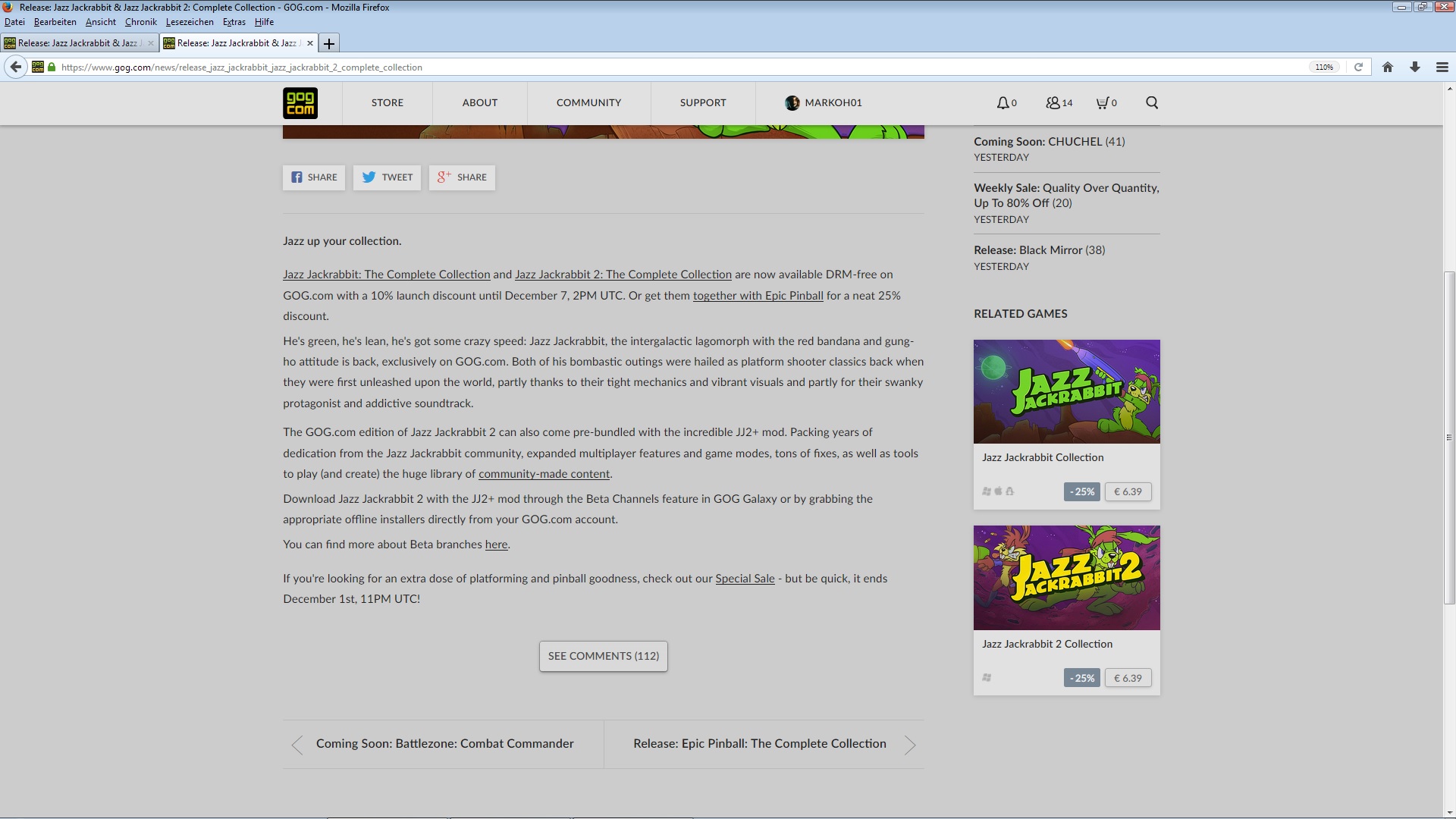Click the Jazz Jackrabbit Collection title
Image resolution: width=1456 pixels, height=819 pixels.
(1043, 457)
